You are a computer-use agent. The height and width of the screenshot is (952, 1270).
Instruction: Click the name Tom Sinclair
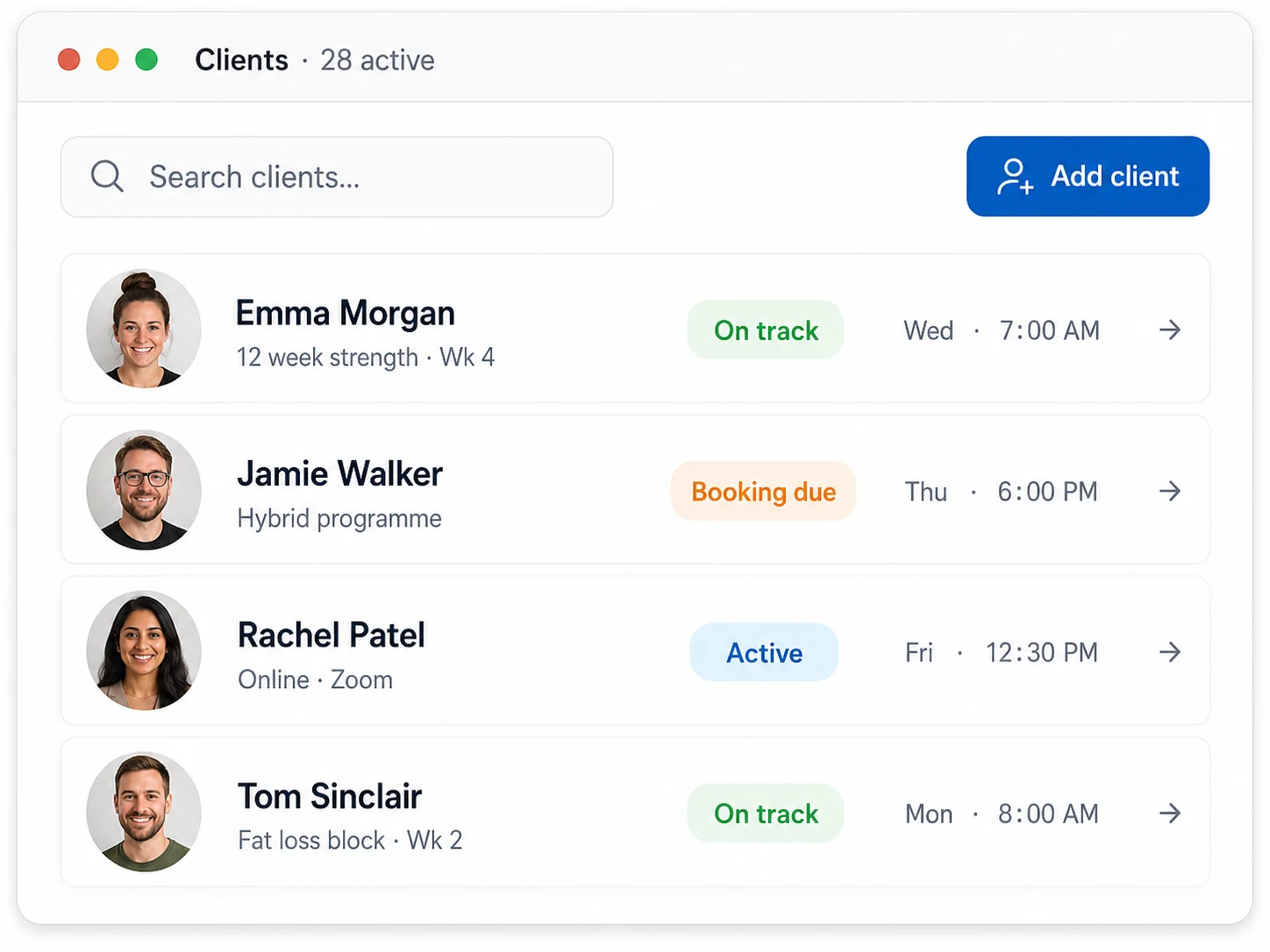(330, 797)
